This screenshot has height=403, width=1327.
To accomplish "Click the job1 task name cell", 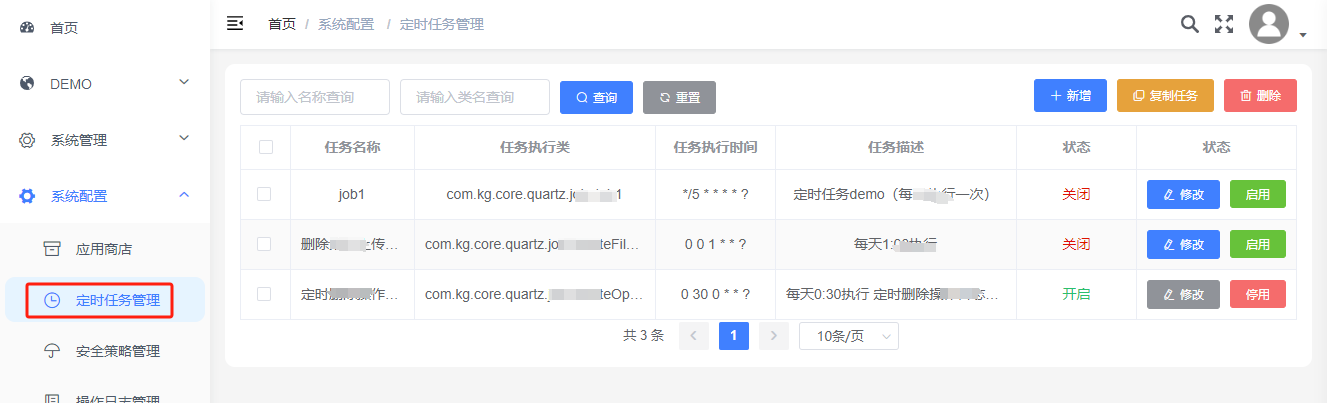I will pyautogui.click(x=352, y=195).
